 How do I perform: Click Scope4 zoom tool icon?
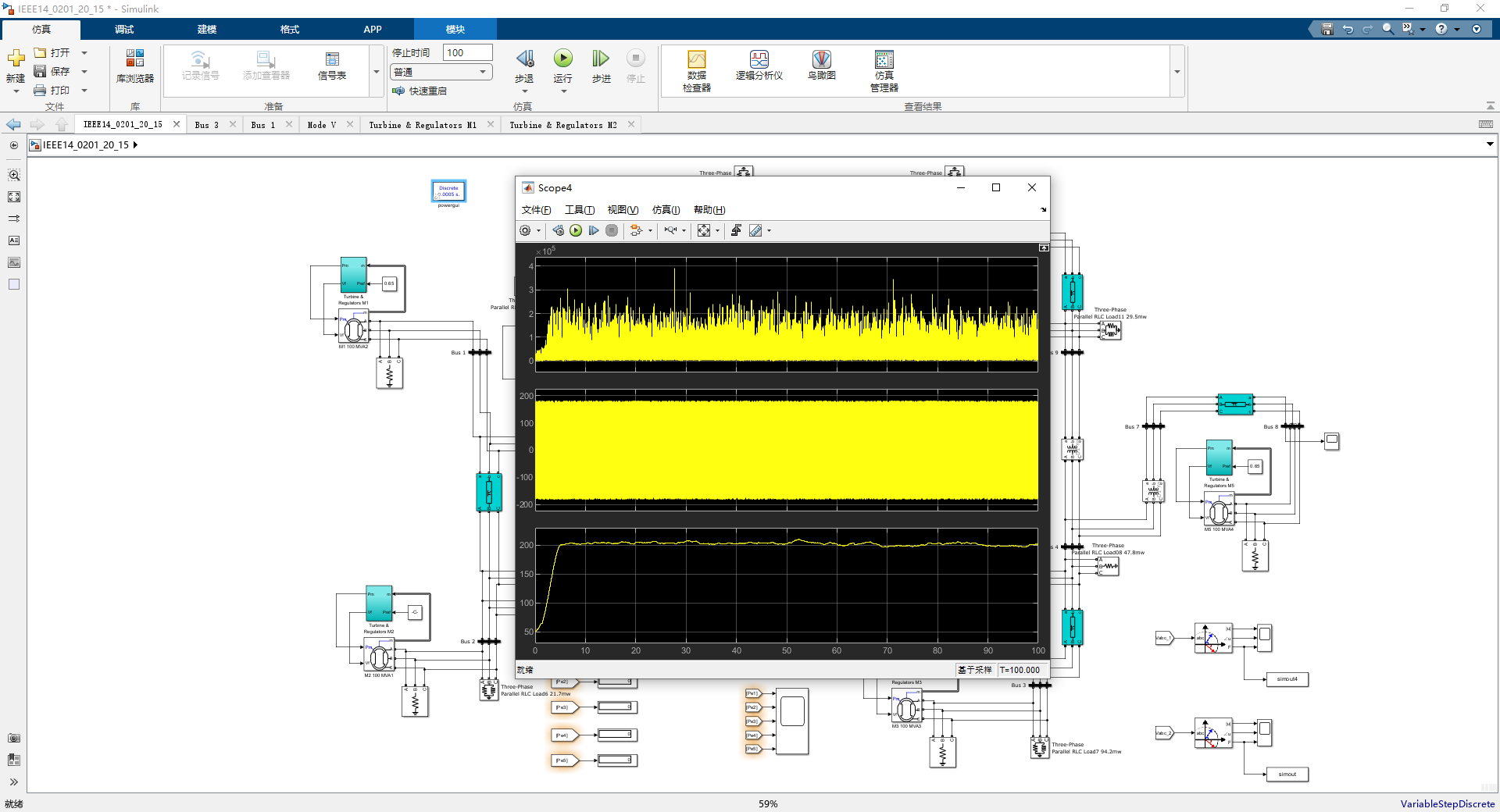click(x=670, y=230)
